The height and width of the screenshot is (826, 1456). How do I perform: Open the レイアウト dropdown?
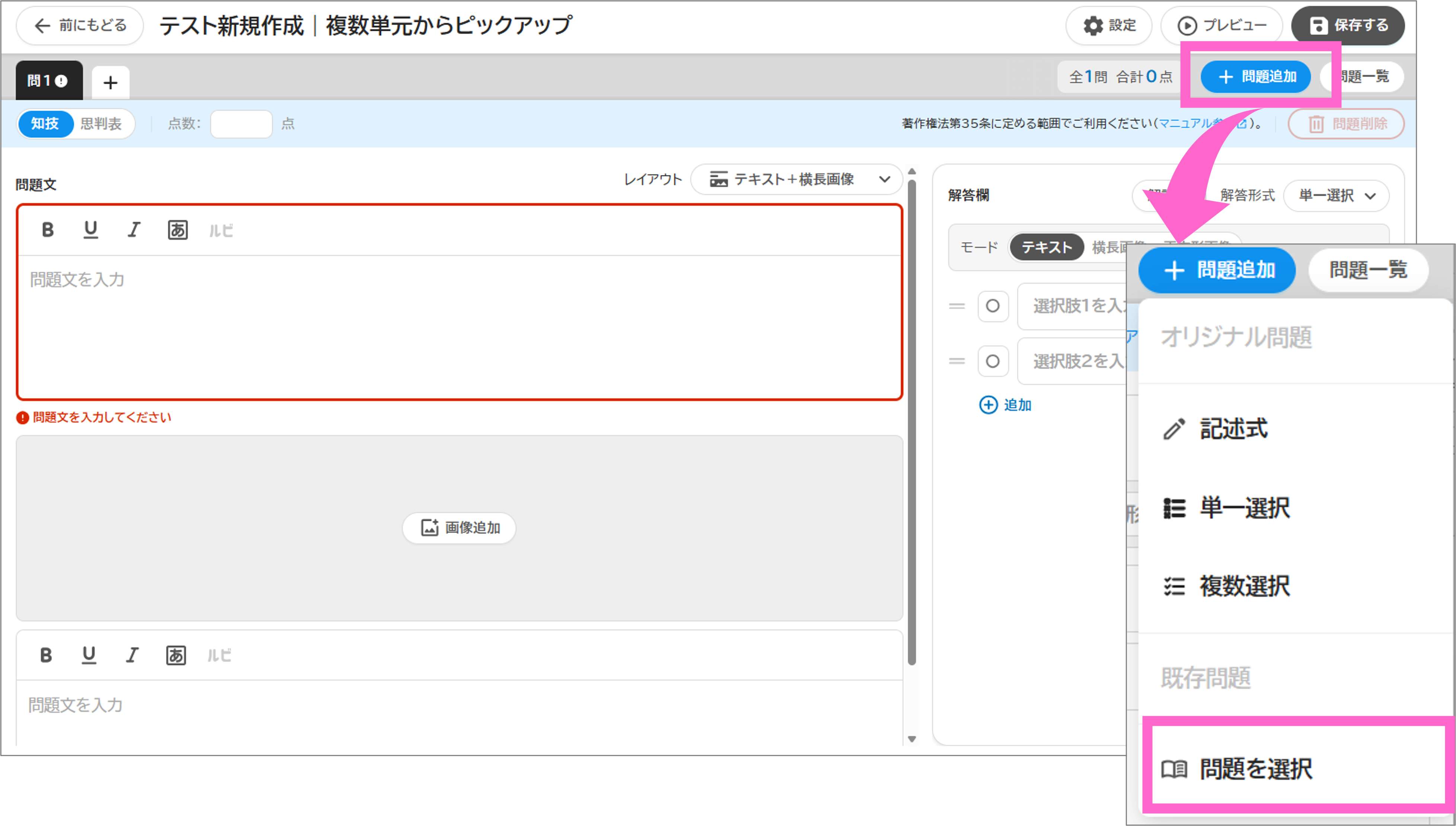pos(796,180)
